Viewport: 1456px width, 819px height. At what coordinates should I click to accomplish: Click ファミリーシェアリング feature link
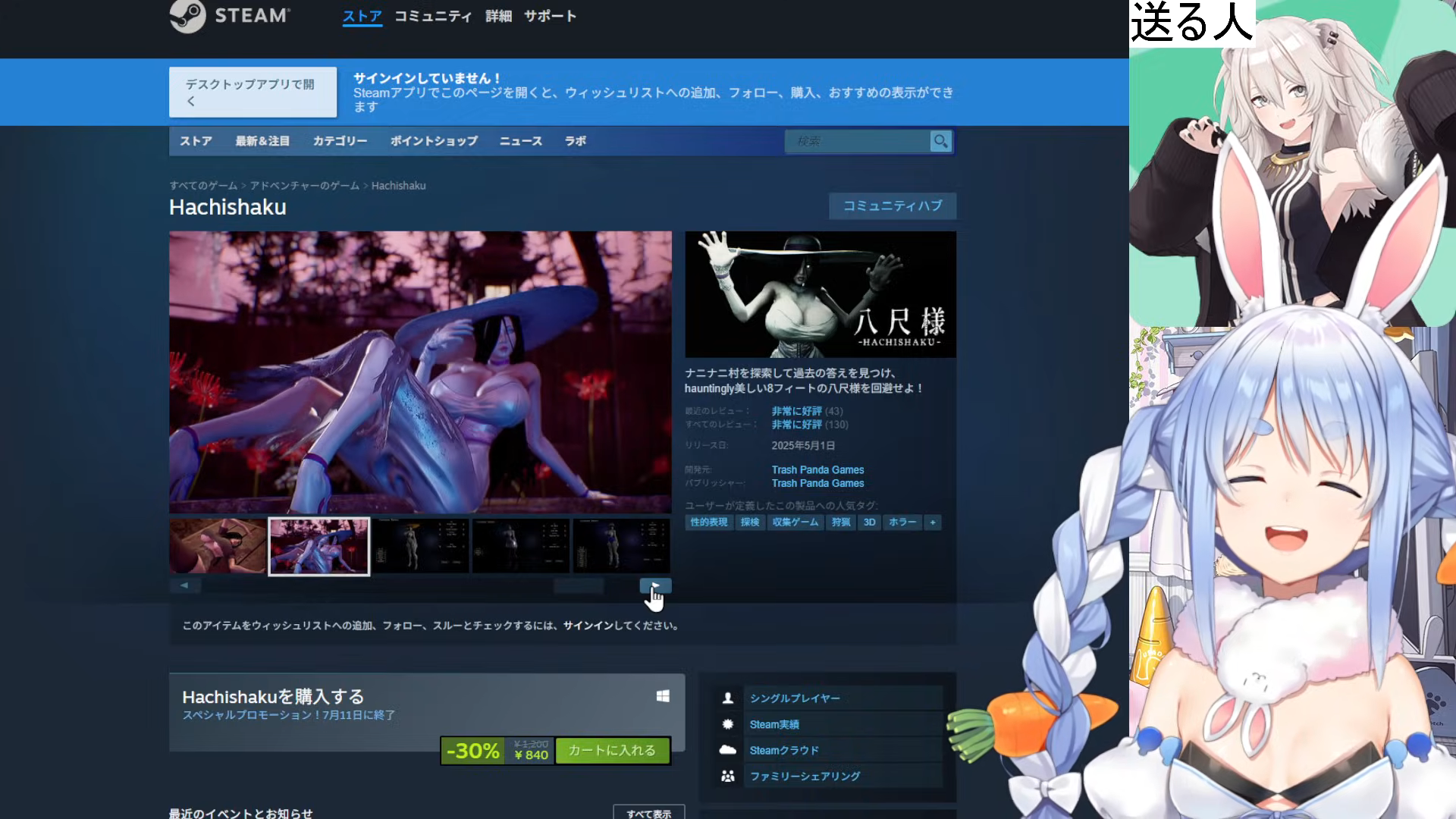(x=805, y=776)
